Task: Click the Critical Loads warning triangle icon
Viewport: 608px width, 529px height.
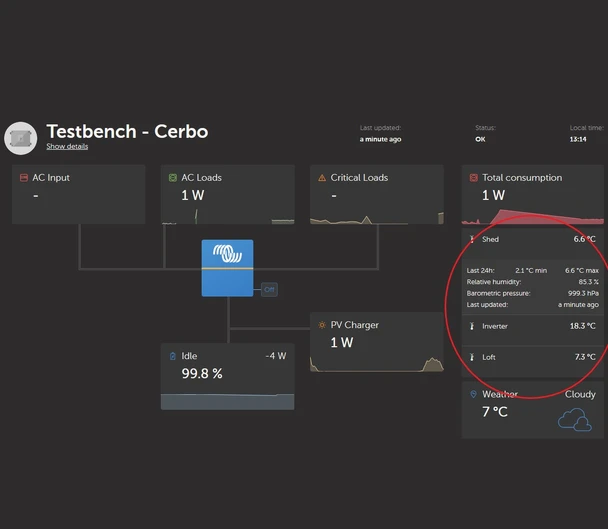Action: click(x=322, y=178)
